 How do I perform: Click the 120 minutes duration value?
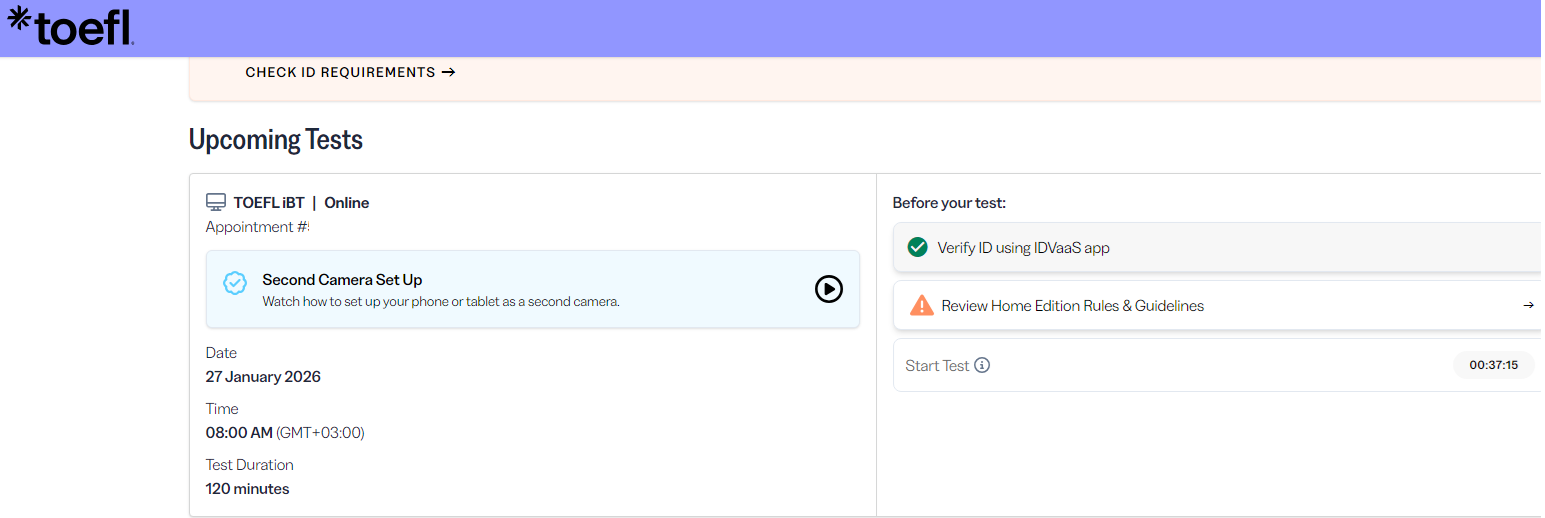(247, 489)
